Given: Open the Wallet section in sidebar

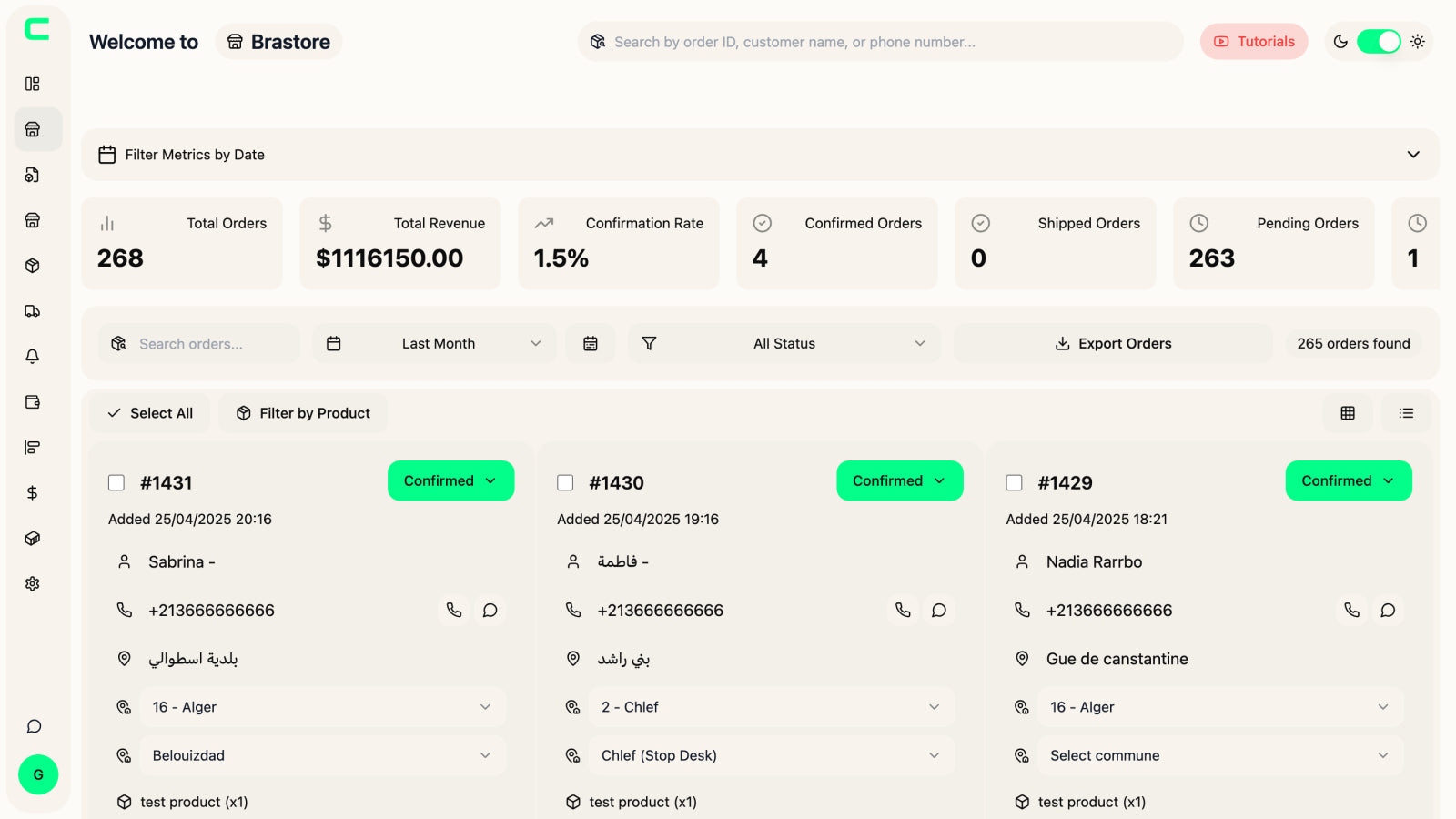Looking at the screenshot, I should pyautogui.click(x=33, y=401).
